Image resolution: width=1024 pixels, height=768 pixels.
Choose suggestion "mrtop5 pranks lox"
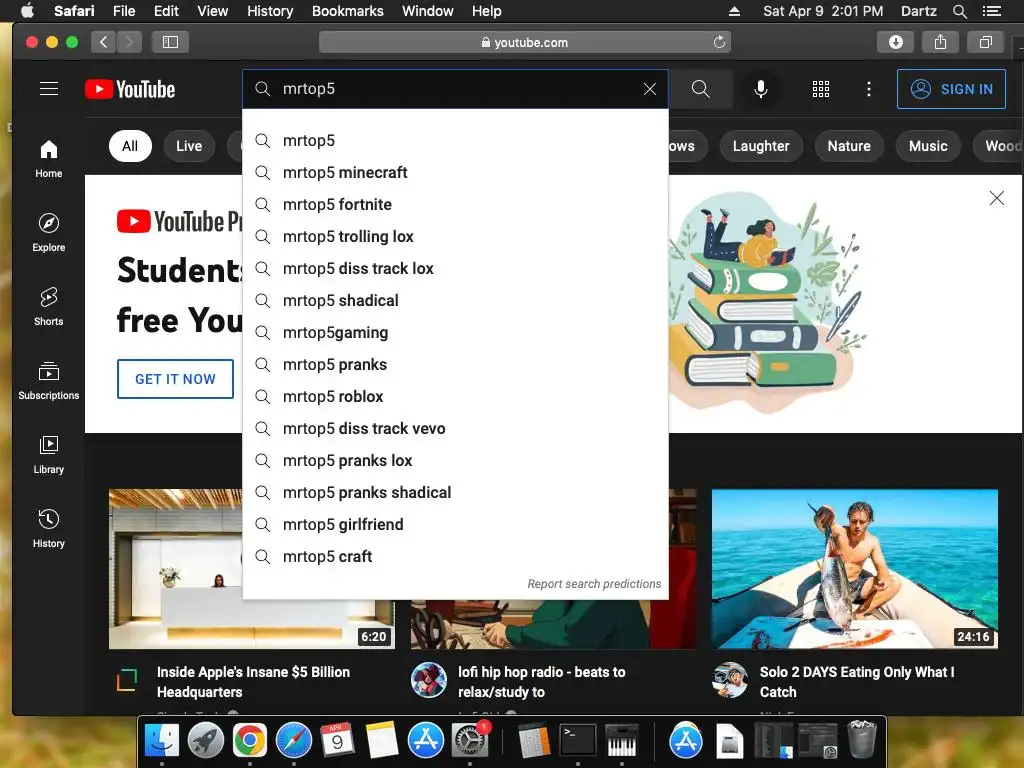pos(455,460)
